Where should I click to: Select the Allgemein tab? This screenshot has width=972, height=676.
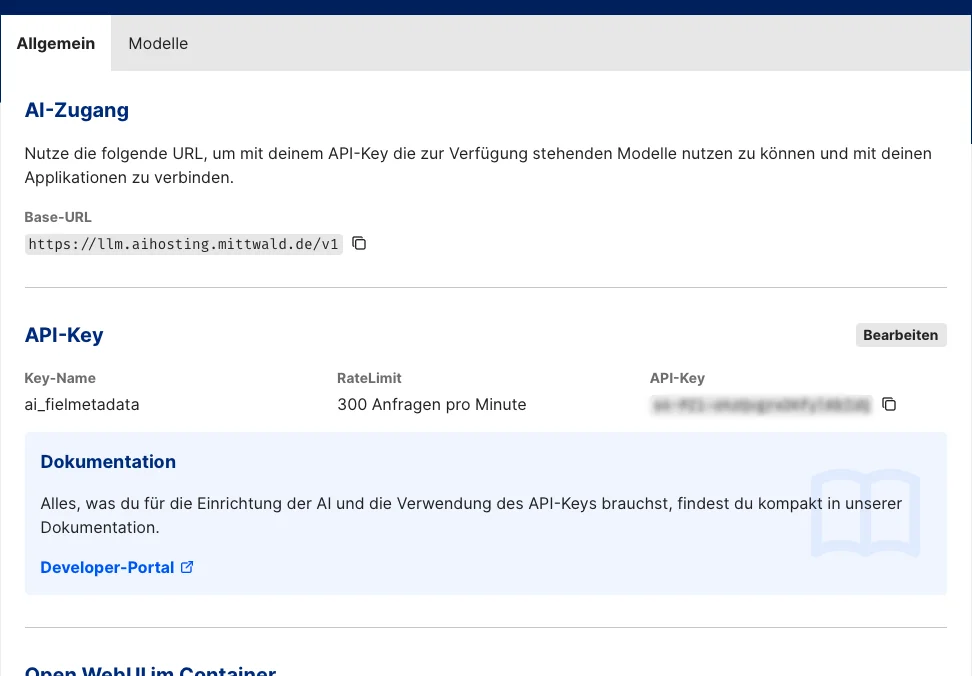55,43
